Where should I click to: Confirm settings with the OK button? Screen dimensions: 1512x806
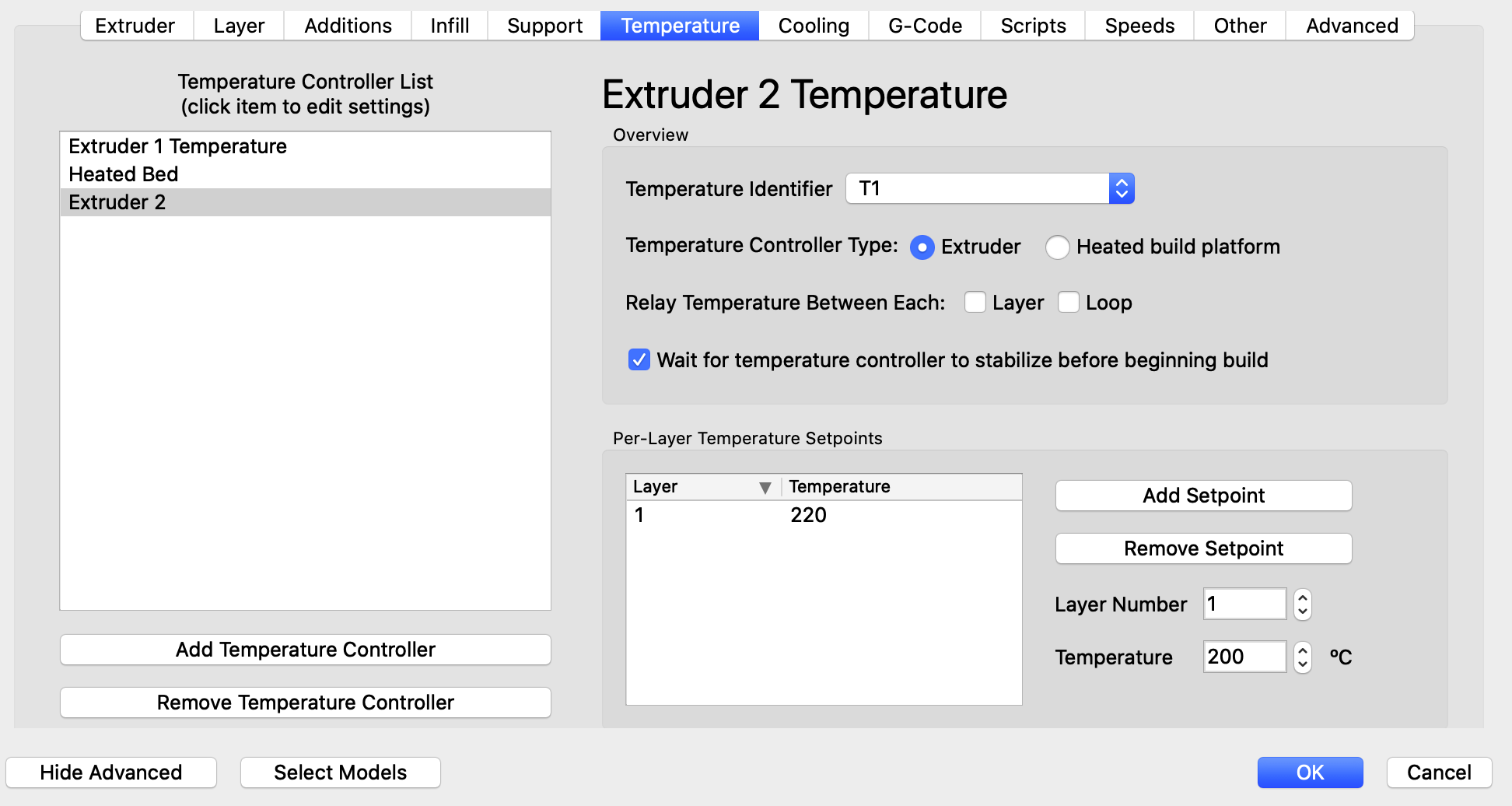click(x=1310, y=773)
